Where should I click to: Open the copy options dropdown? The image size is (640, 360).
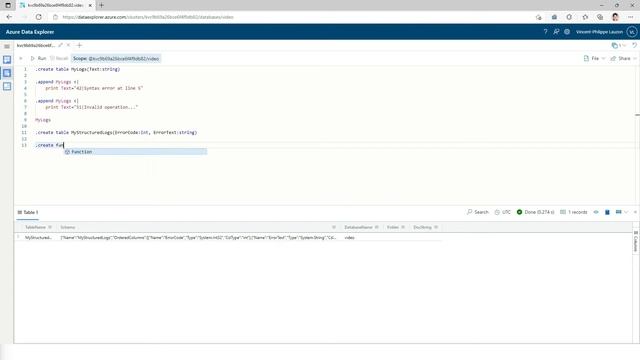[x=618, y=45]
